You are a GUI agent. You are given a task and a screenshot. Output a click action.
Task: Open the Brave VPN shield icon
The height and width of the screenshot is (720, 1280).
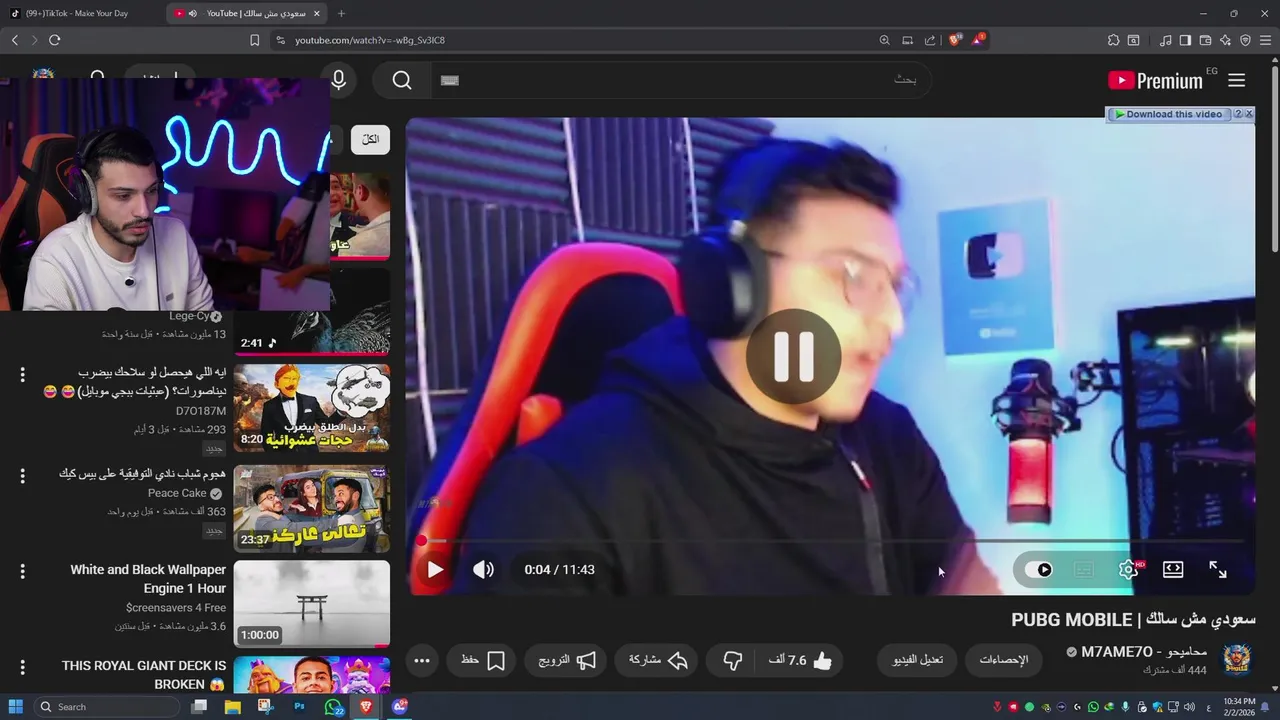1245,40
